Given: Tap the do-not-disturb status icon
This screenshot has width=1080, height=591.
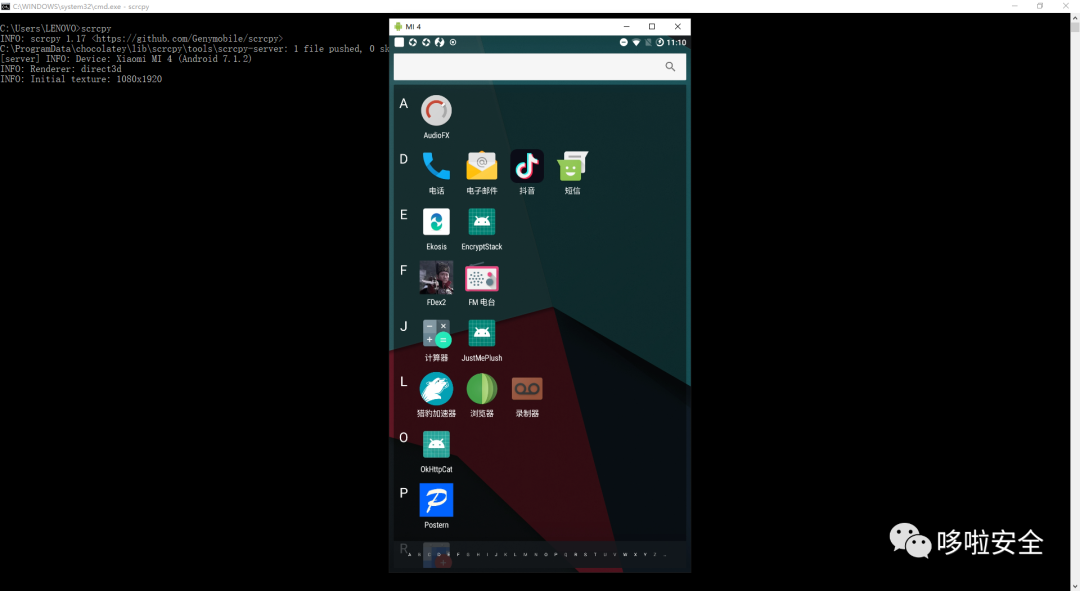Looking at the screenshot, I should coord(623,43).
